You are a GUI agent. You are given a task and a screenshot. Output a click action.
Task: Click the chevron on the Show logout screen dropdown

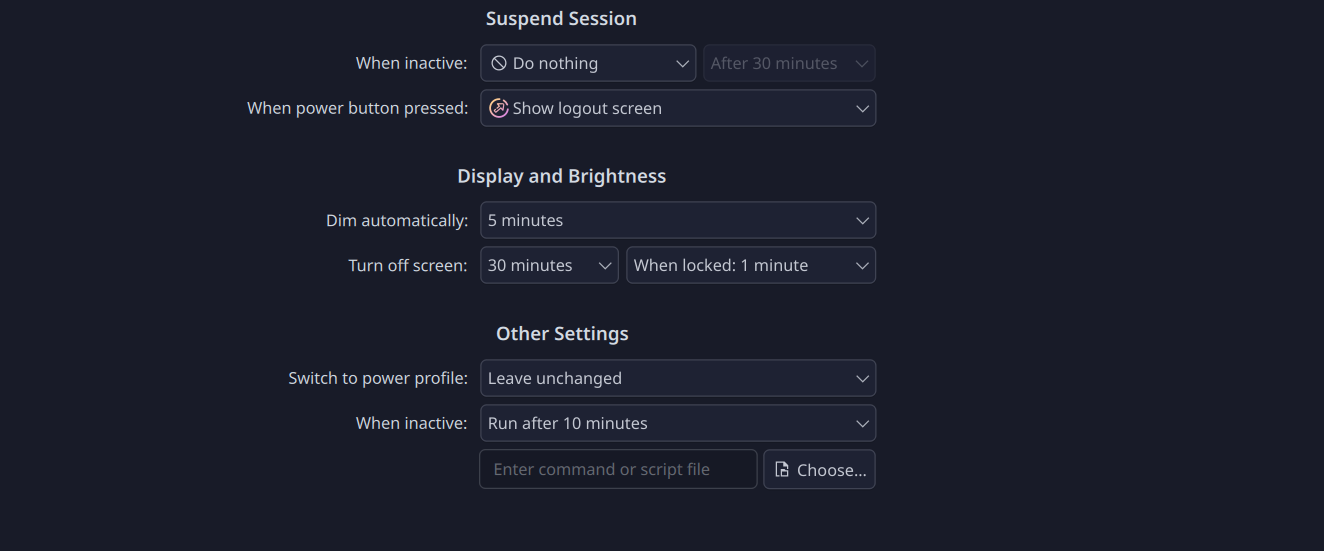[862, 108]
